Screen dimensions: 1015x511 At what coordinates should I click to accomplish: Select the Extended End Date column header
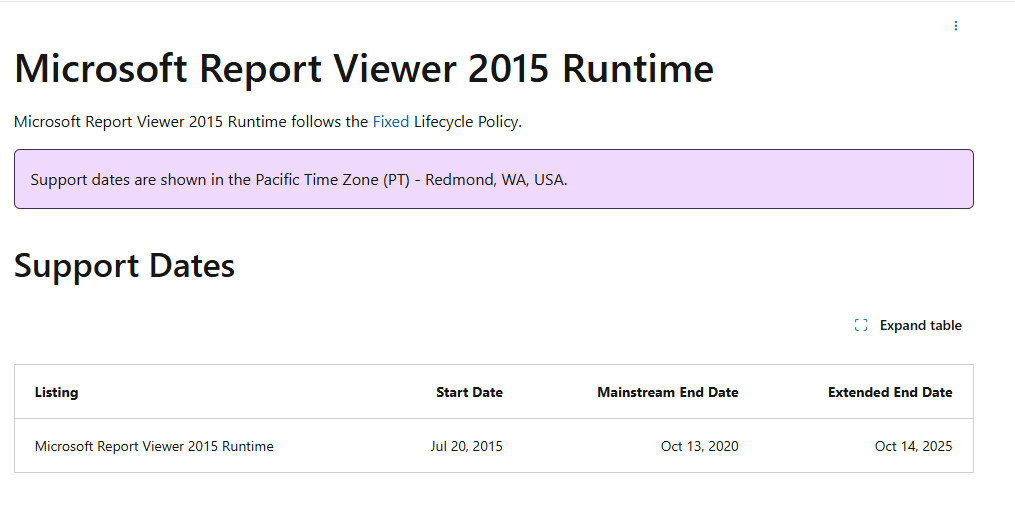890,392
